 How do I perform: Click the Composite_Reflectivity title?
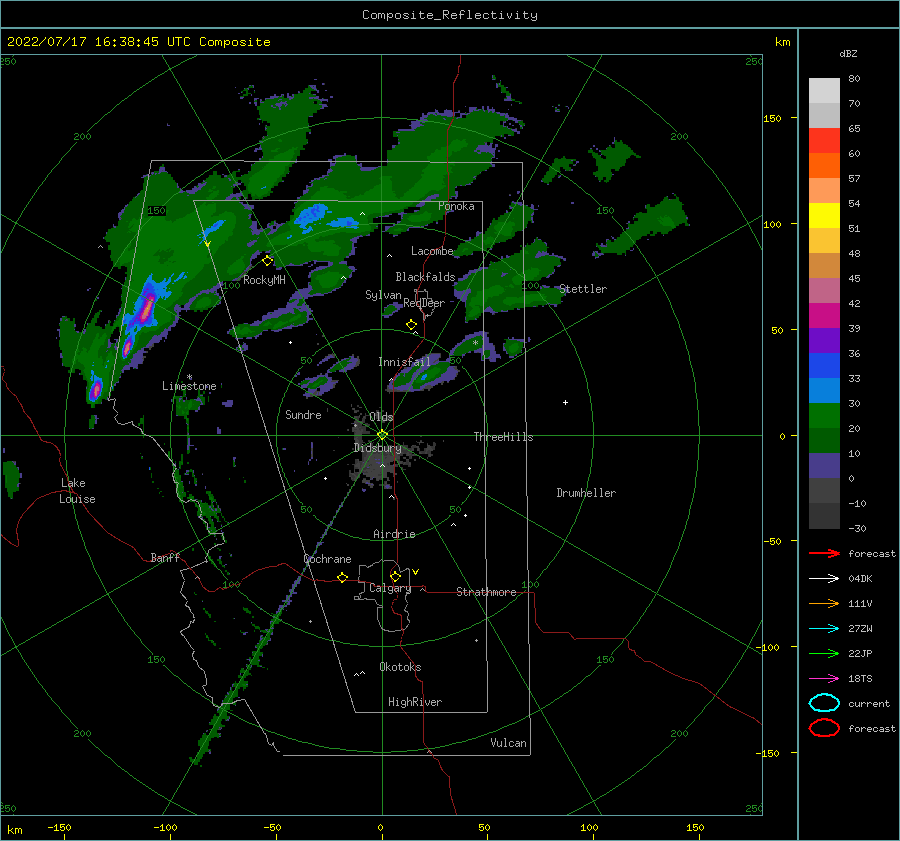450,15
